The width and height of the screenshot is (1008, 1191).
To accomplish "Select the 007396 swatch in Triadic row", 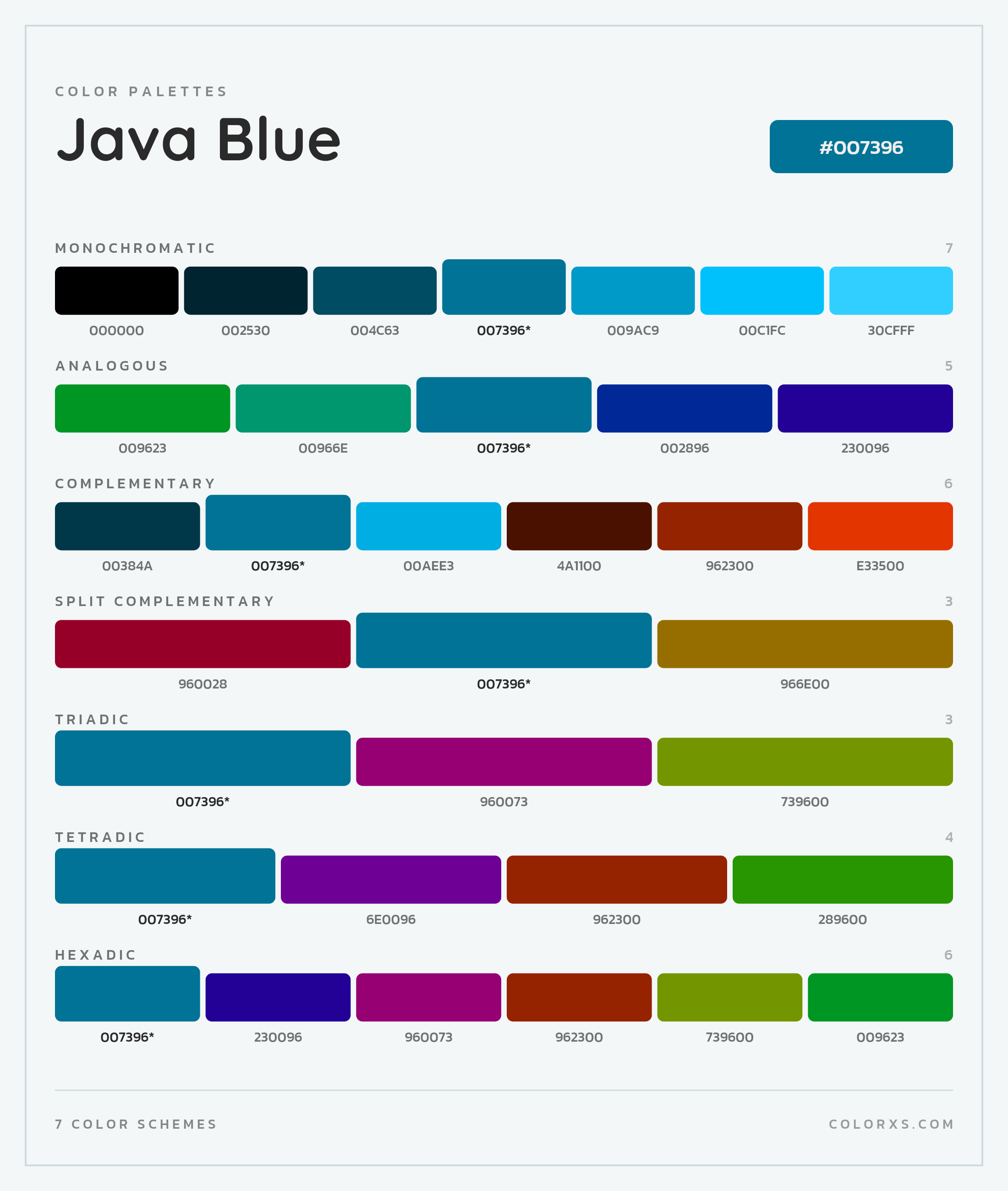I will [x=203, y=758].
